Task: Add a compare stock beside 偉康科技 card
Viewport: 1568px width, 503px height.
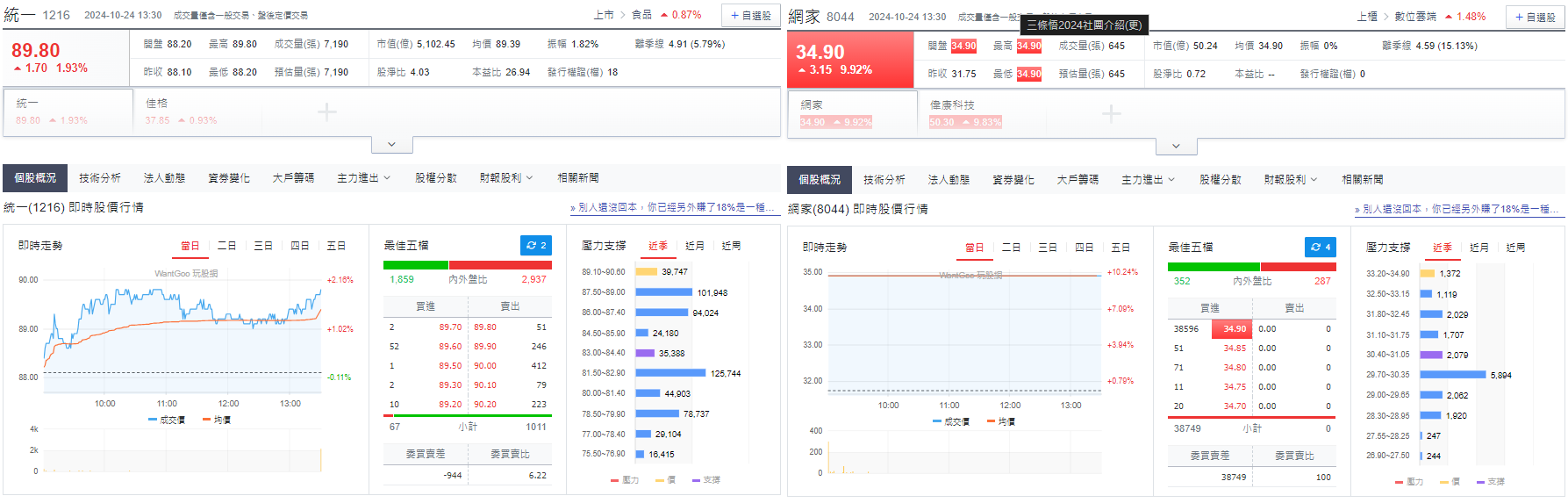Action: click(x=1111, y=113)
